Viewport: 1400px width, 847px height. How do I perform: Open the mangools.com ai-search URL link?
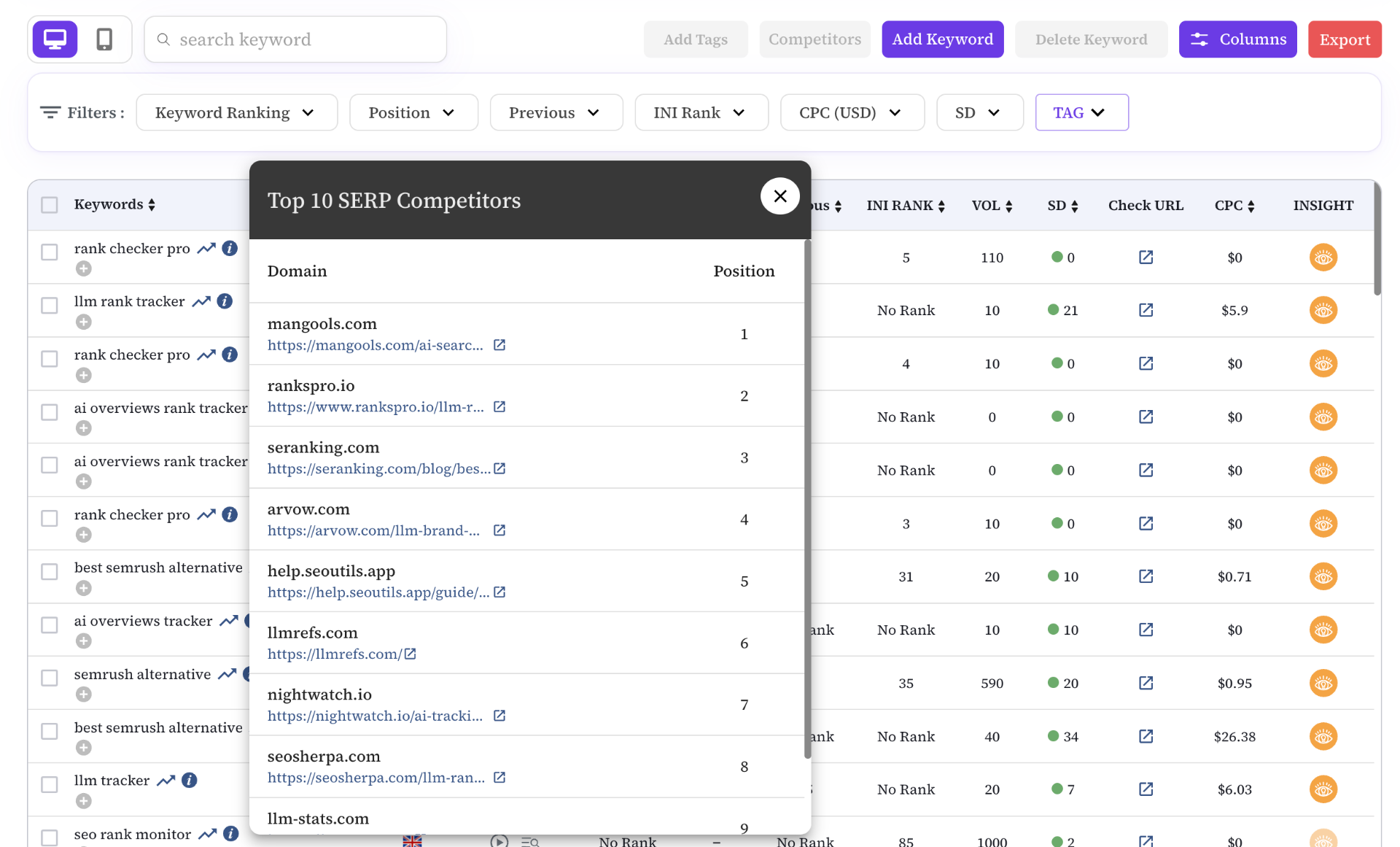[376, 345]
